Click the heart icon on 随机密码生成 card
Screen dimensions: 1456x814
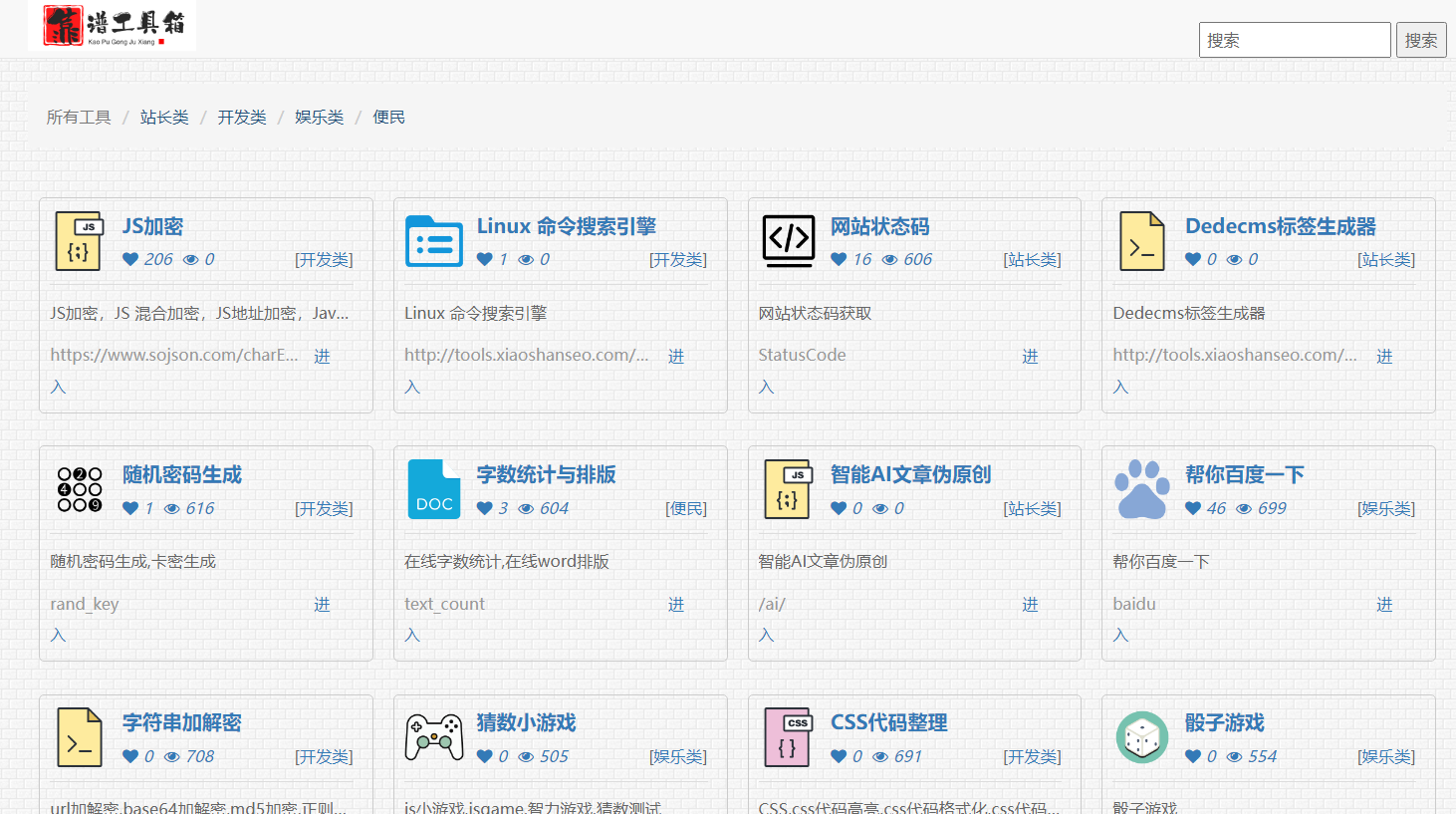130,508
